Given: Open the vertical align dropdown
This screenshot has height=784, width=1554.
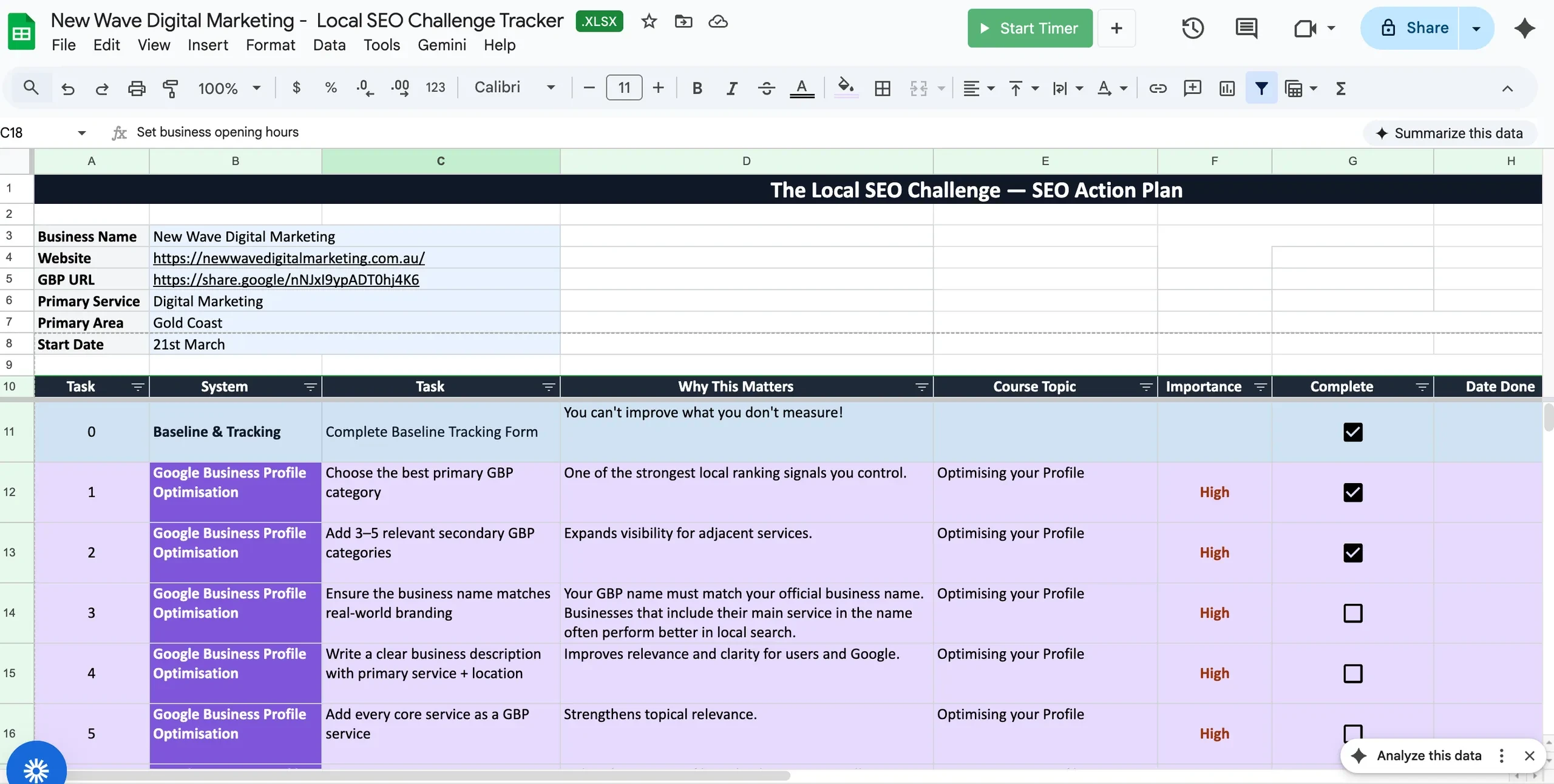Looking at the screenshot, I should pos(1023,89).
